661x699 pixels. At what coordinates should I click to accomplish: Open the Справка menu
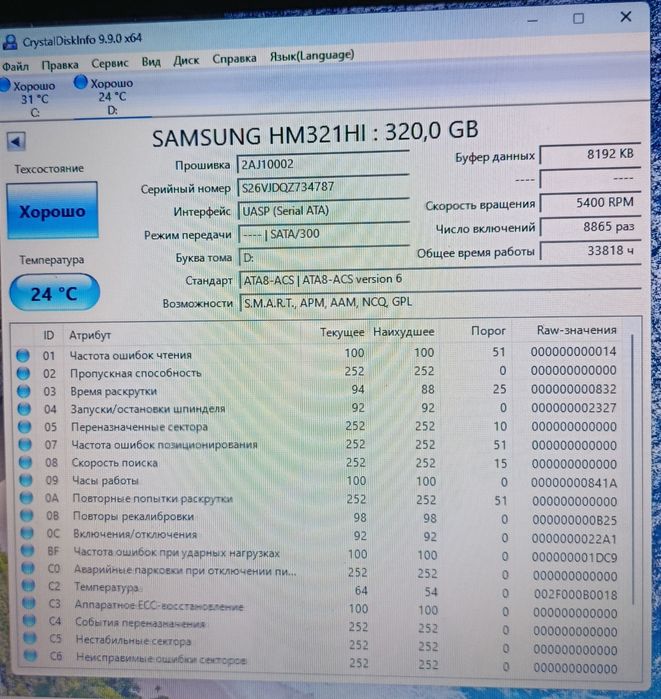point(234,59)
